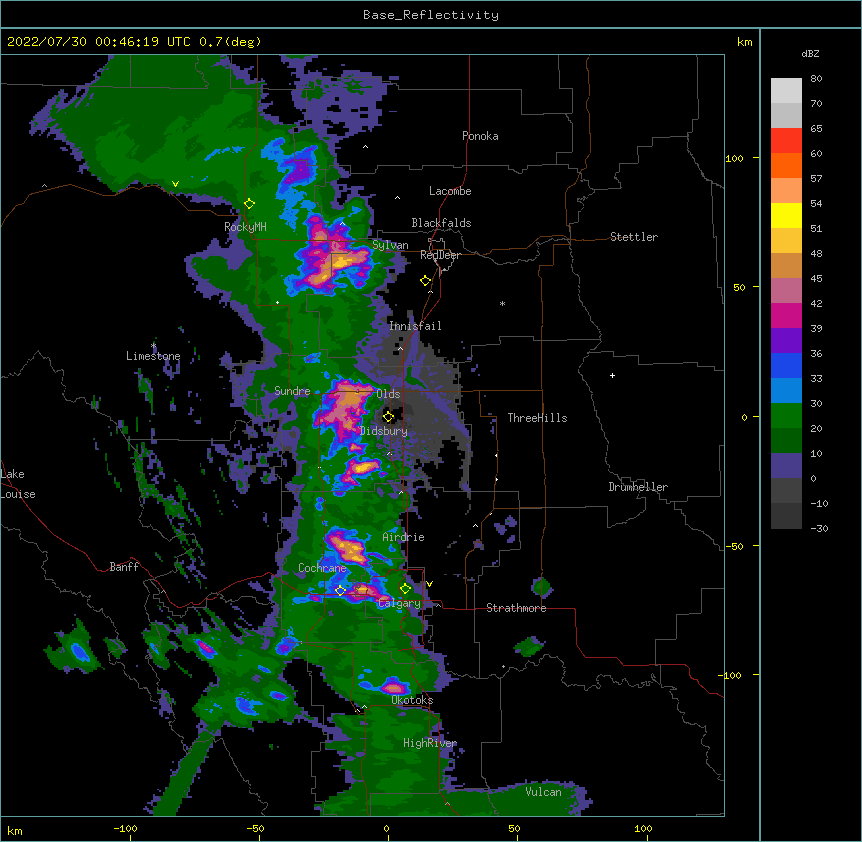
Task: Click the km unit label at top right
Action: coord(745,42)
